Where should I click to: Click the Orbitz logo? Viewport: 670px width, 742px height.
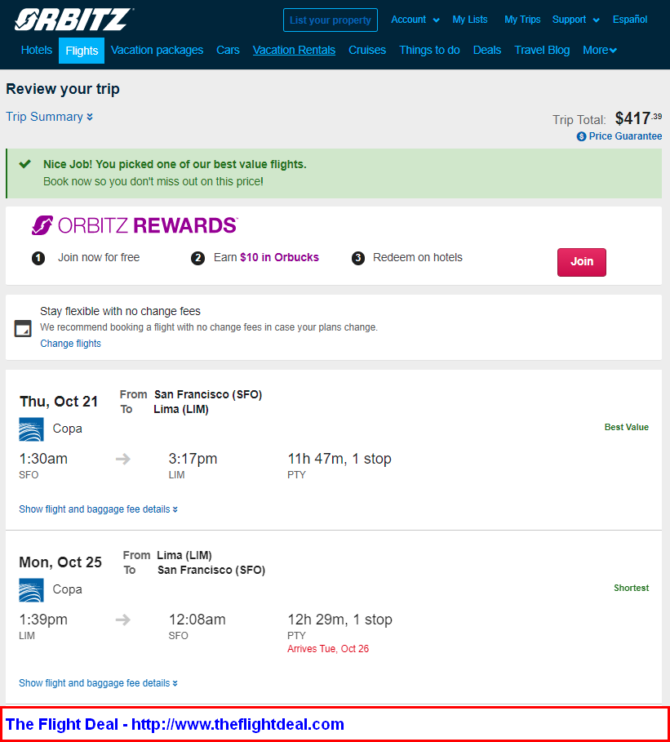[73, 19]
